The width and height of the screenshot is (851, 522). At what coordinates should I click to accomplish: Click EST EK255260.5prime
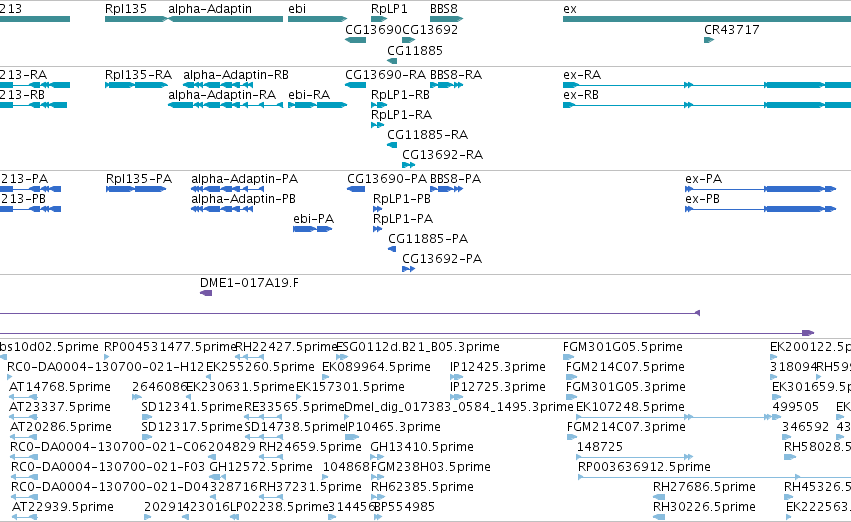(261, 367)
